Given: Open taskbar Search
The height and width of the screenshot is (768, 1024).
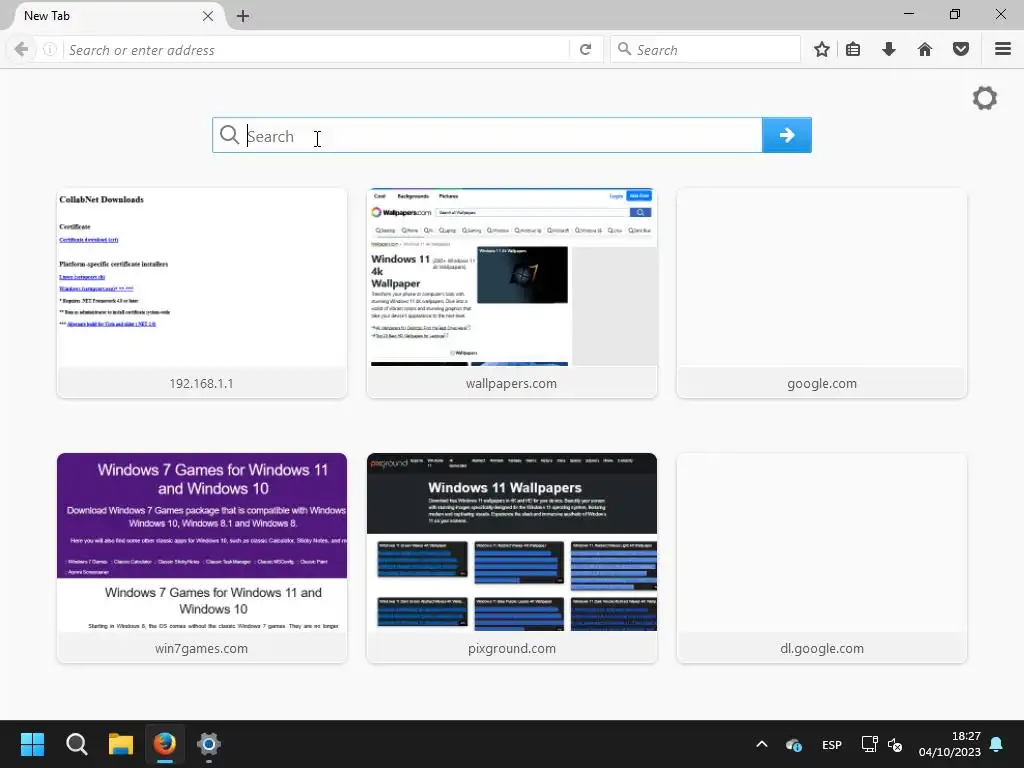Looking at the screenshot, I should pos(76,744).
